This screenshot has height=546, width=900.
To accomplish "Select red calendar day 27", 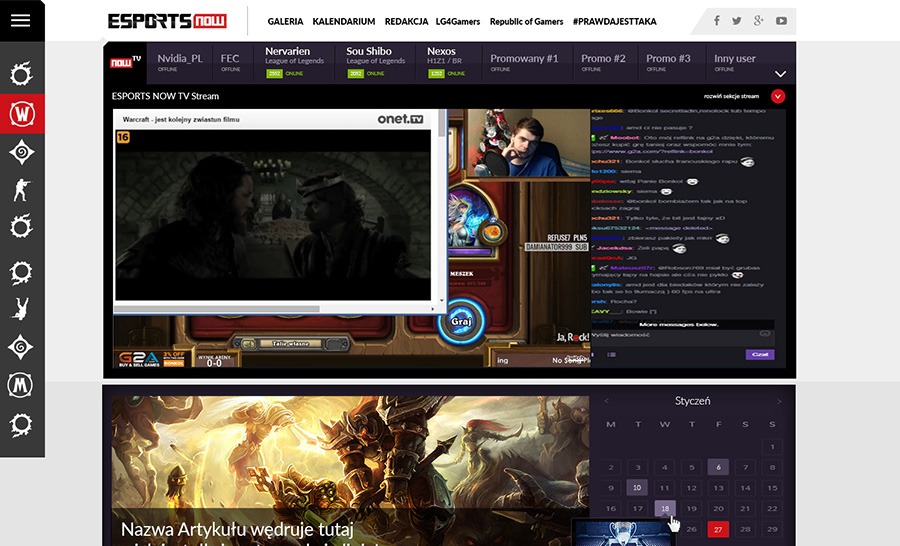I will coord(718,529).
